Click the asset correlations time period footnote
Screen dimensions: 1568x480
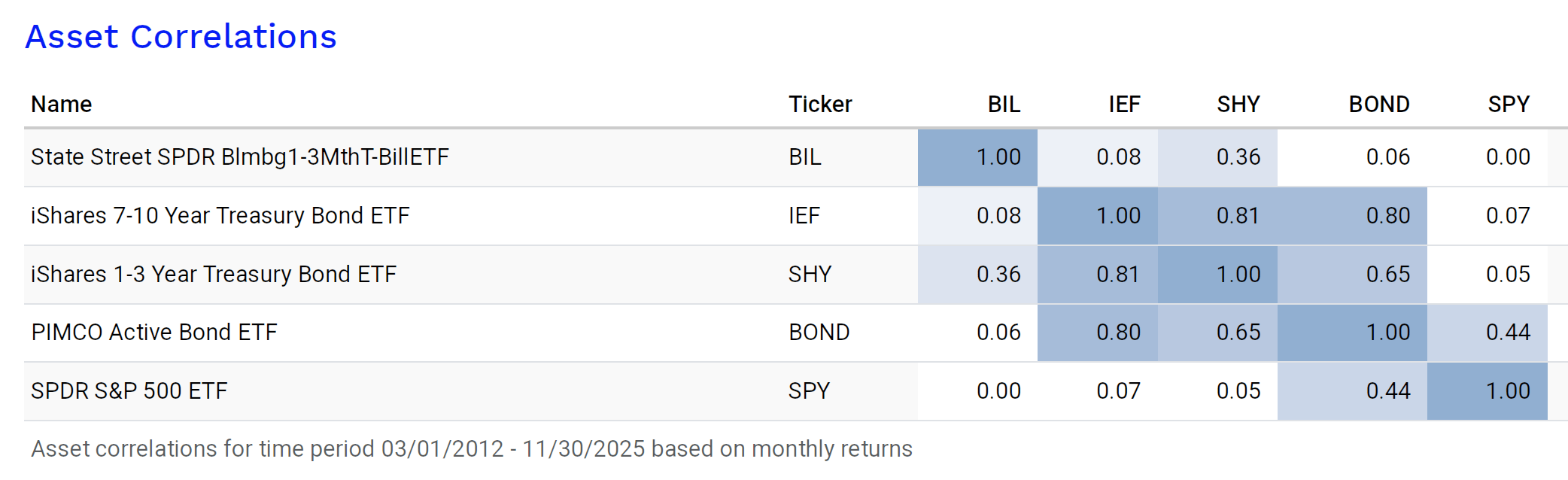[471, 448]
